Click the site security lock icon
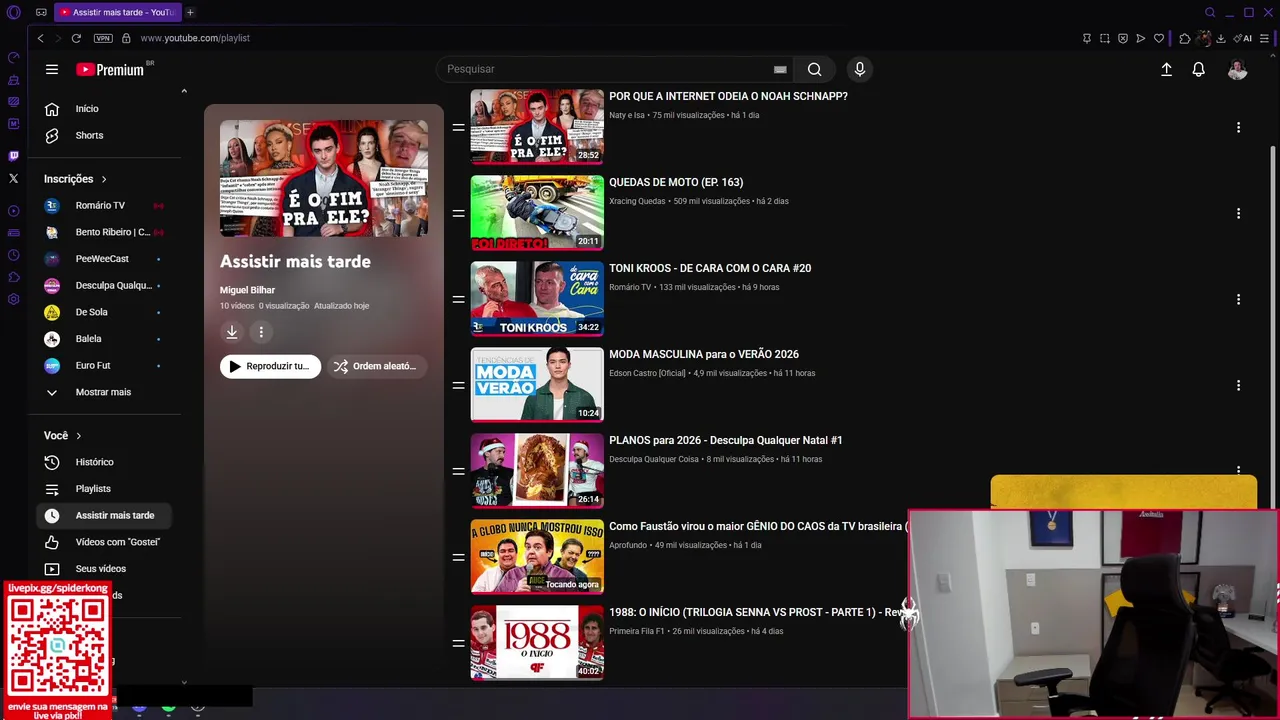 [x=126, y=38]
